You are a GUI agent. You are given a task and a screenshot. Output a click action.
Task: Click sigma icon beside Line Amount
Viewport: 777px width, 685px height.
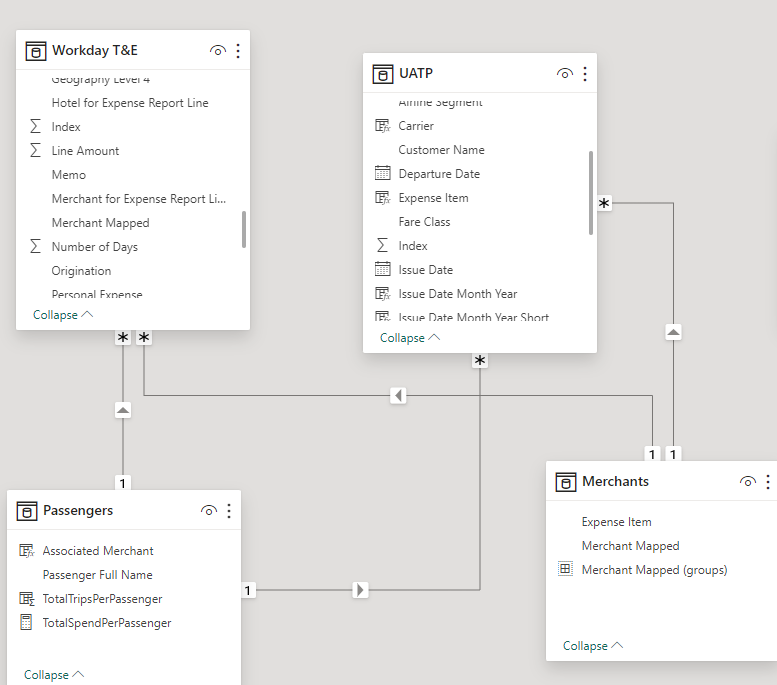tap(35, 150)
